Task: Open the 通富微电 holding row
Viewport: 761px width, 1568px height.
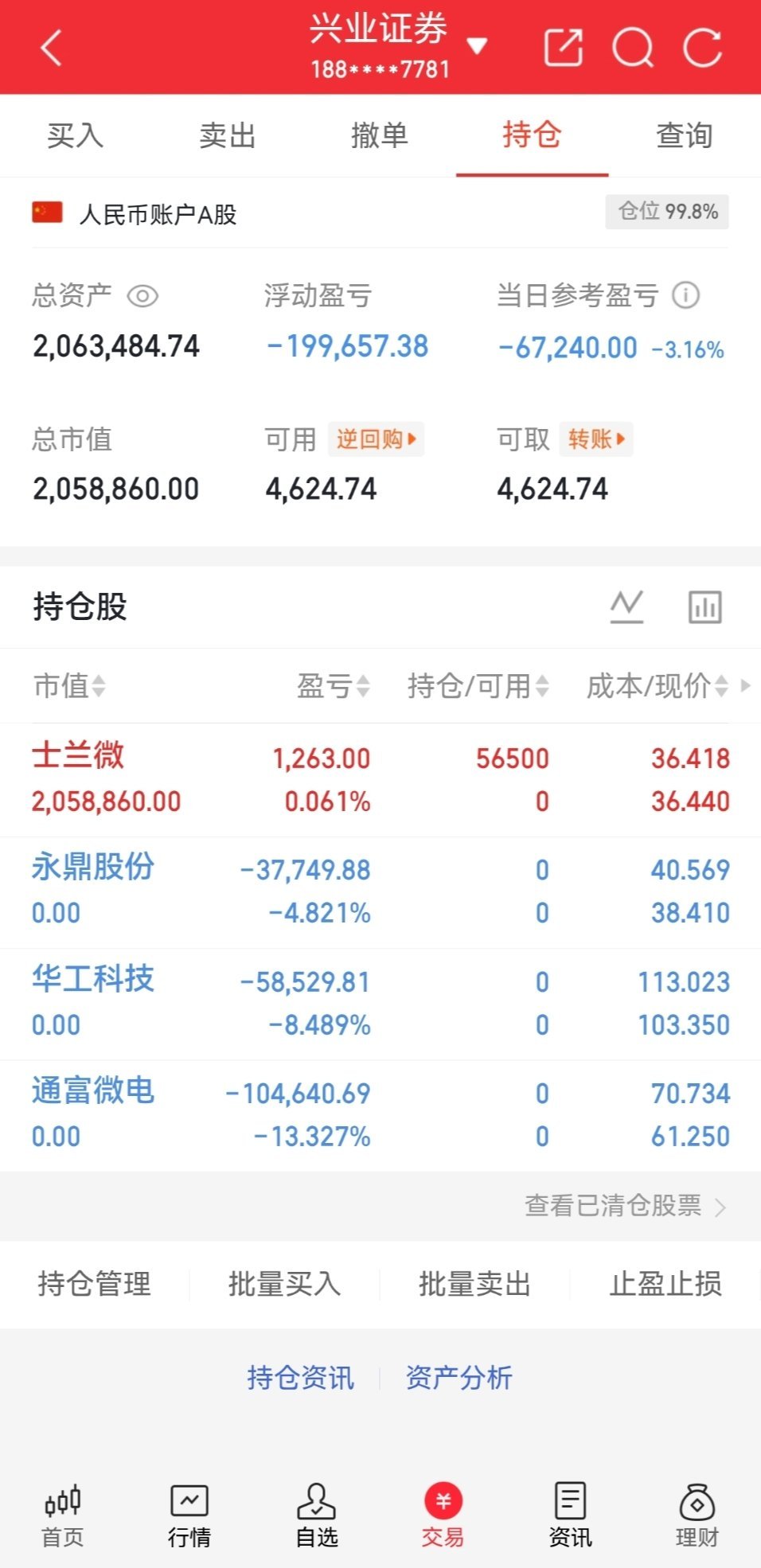Action: tap(380, 1115)
